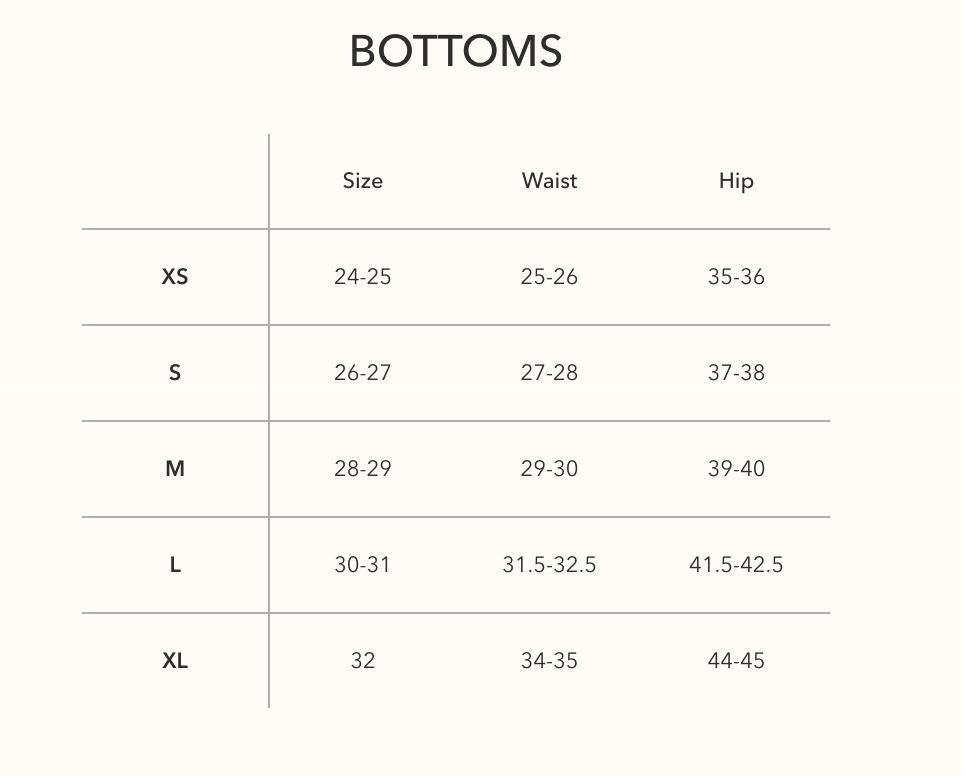Click the XL row label

pos(175,660)
